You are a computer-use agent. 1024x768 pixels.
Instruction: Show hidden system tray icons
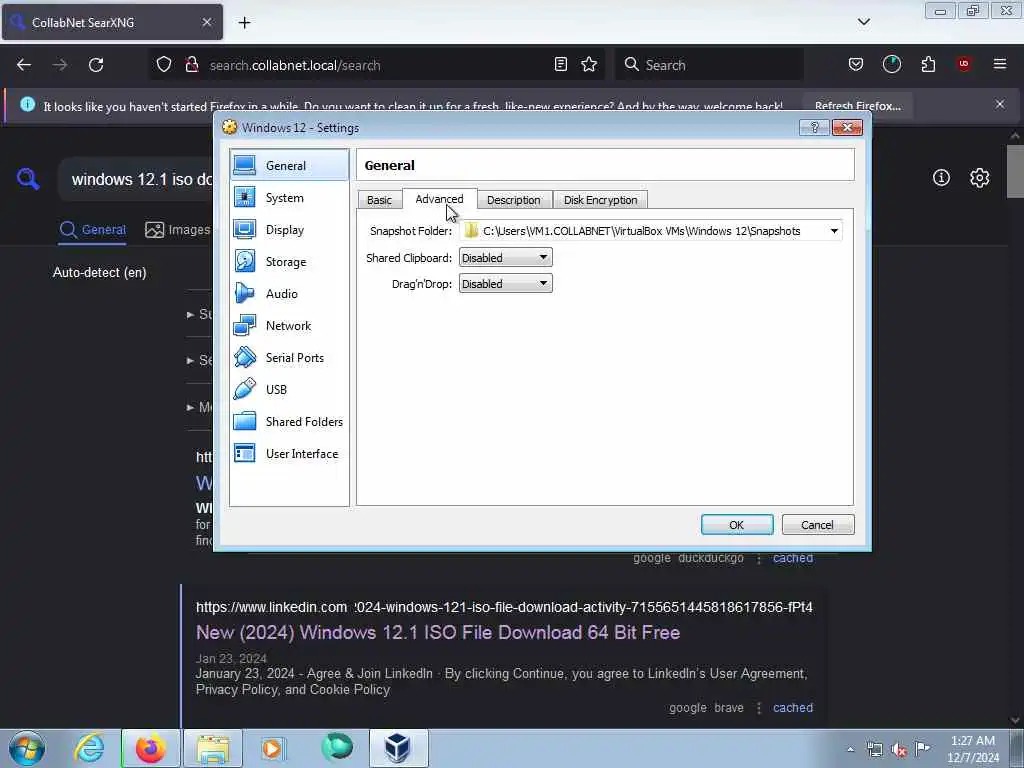pos(850,749)
